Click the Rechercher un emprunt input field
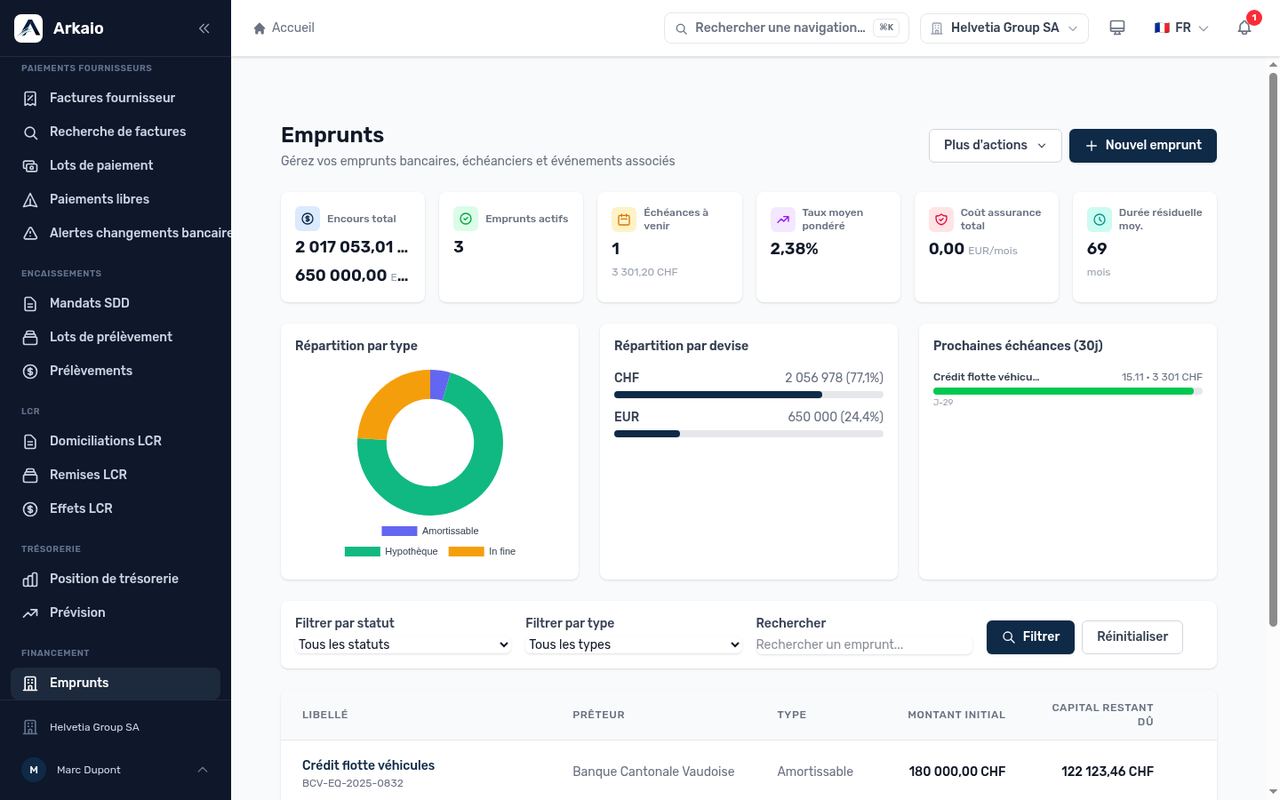This screenshot has height=800, width=1280. point(864,645)
